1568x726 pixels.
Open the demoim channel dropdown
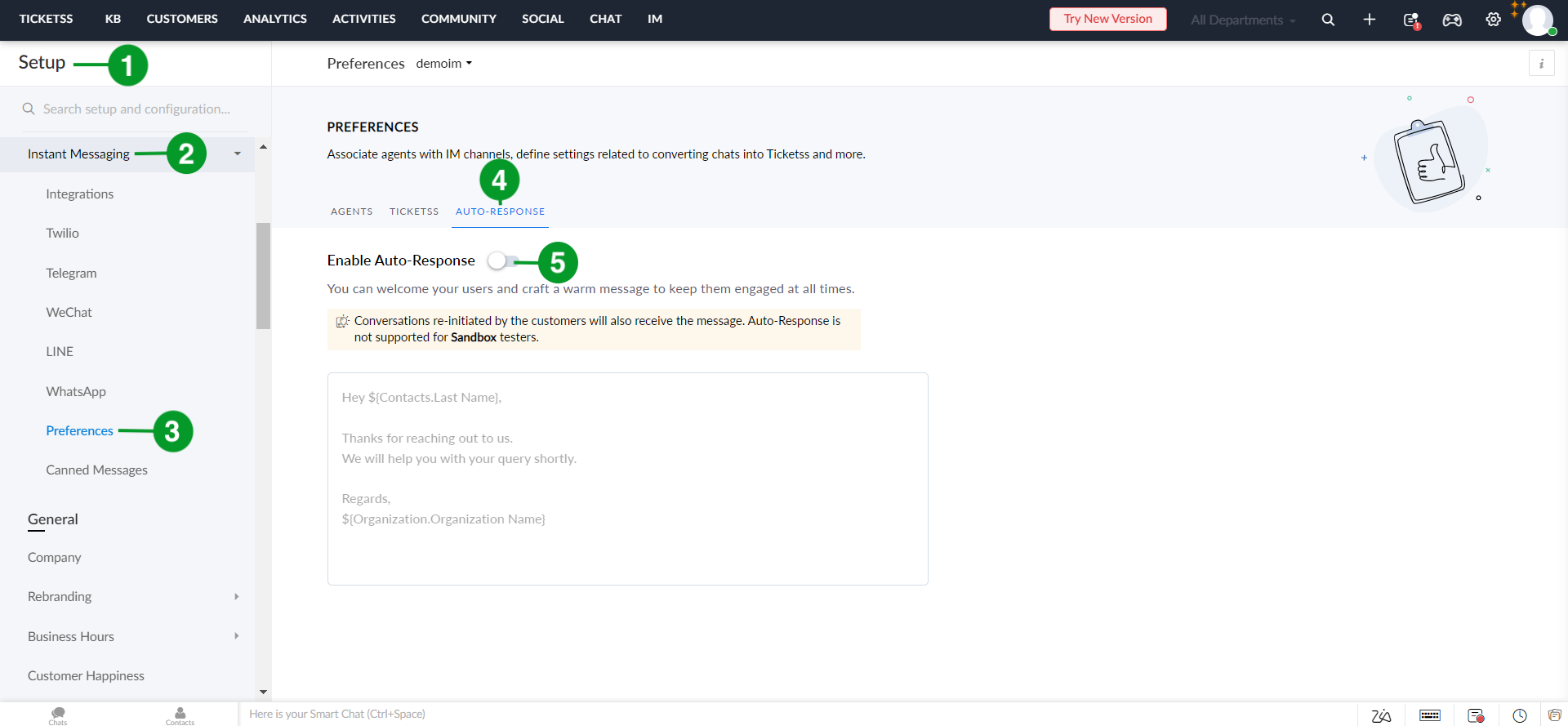coord(444,64)
